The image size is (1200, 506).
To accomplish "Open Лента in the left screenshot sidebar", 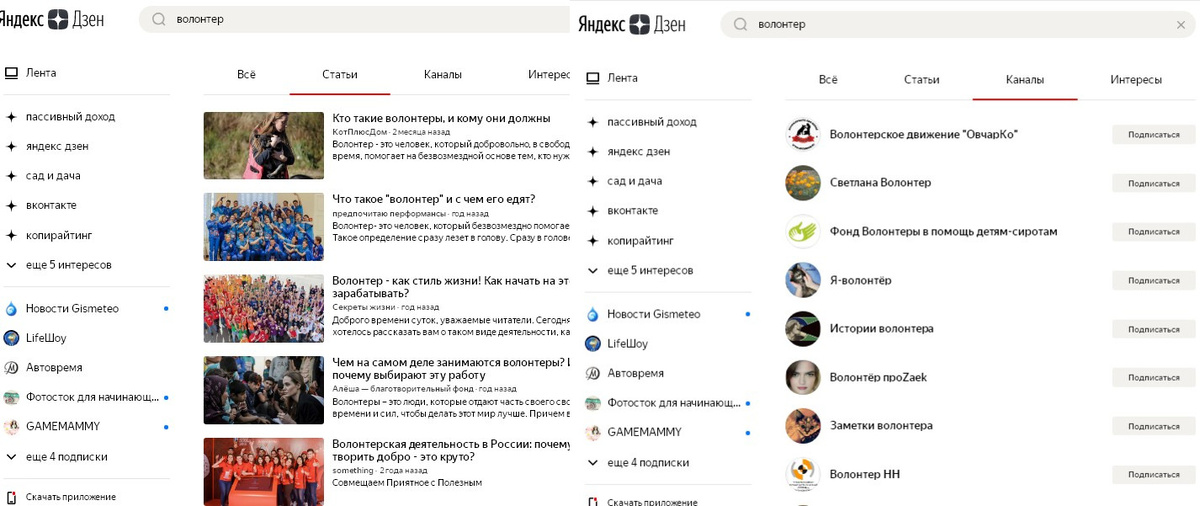I will click(30, 73).
